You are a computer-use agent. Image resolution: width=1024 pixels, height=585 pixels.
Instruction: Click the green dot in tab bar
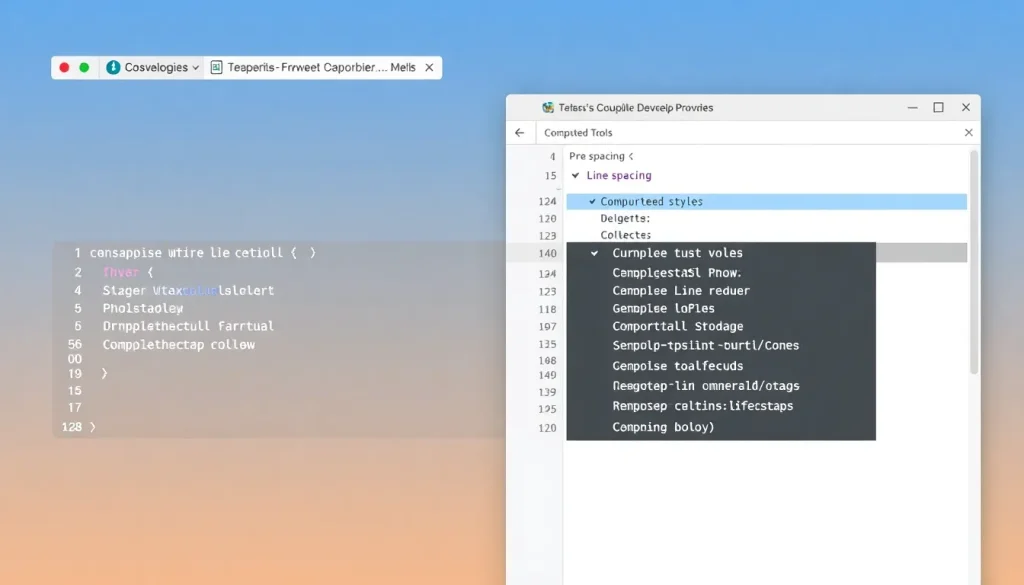point(84,67)
